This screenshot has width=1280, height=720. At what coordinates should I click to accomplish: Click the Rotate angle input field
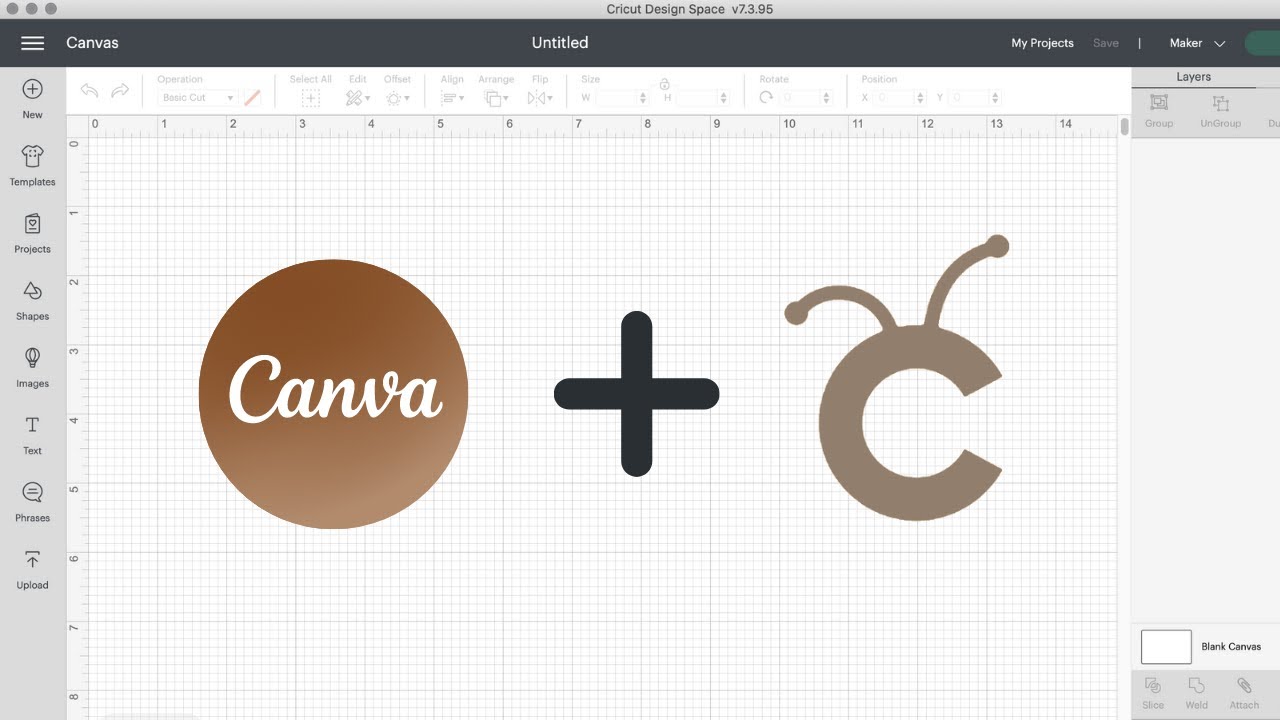pyautogui.click(x=800, y=98)
